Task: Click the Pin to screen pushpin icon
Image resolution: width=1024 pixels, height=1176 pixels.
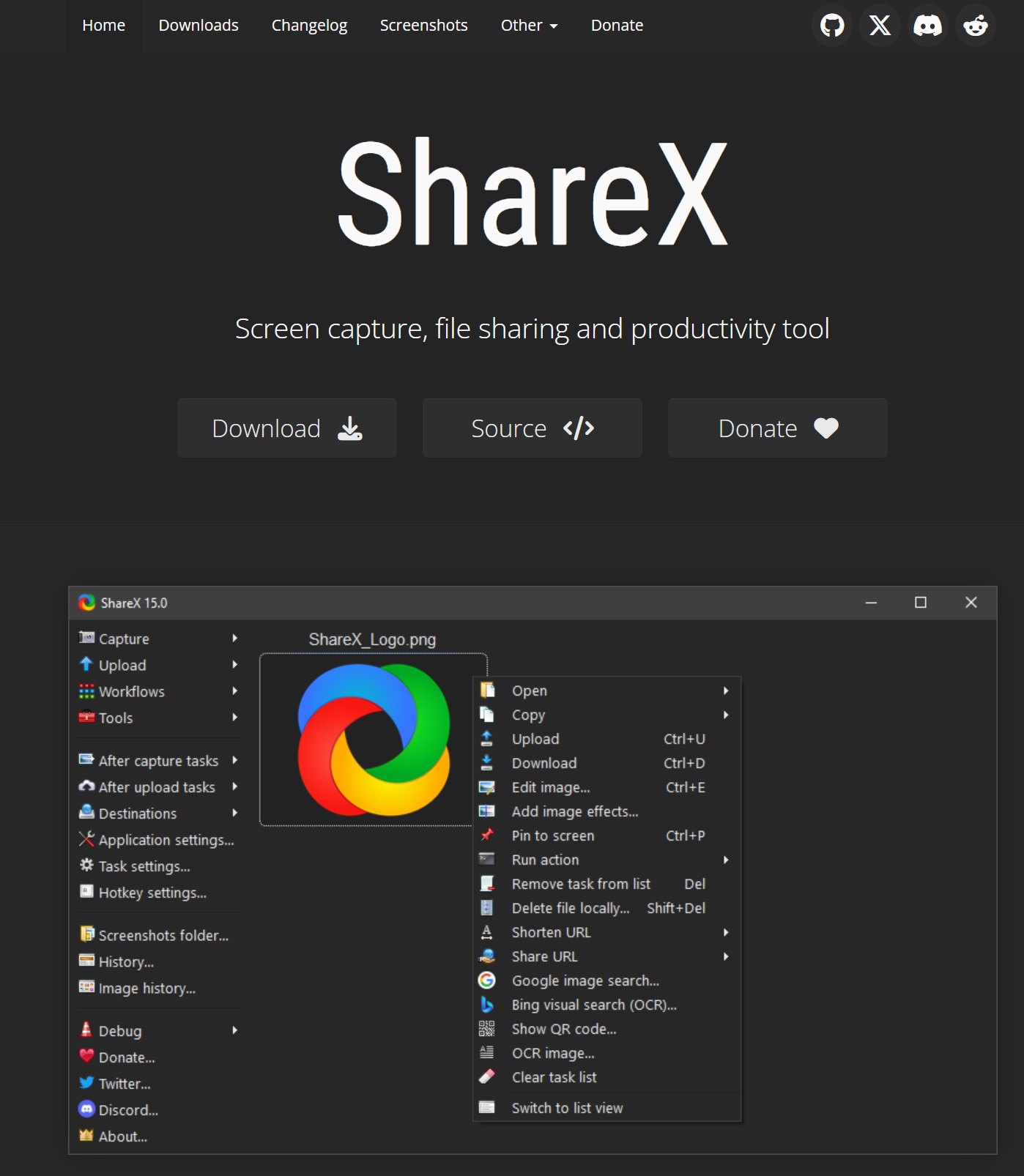Action: [486, 836]
